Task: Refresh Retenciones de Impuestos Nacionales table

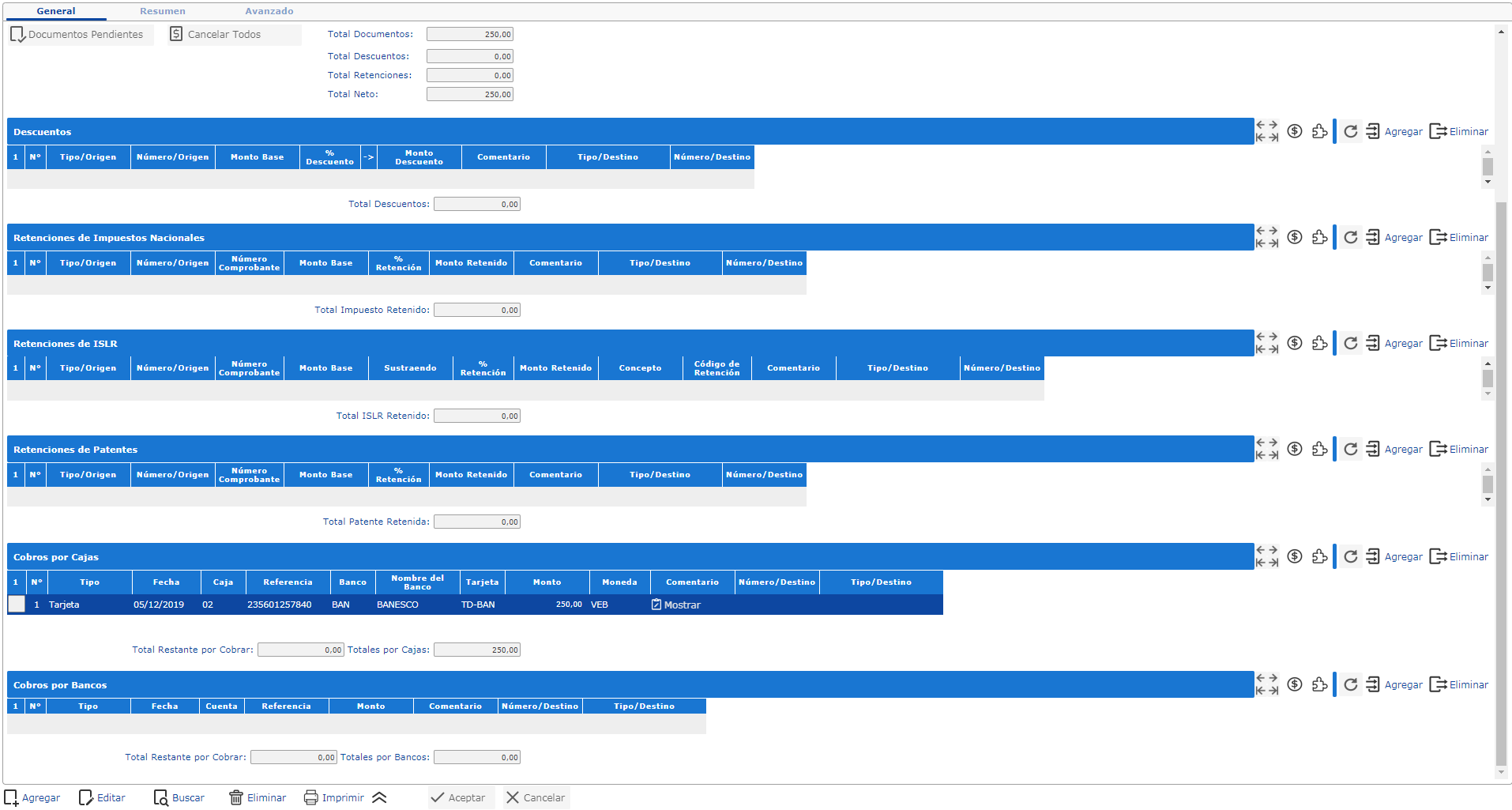Action: [x=1350, y=237]
